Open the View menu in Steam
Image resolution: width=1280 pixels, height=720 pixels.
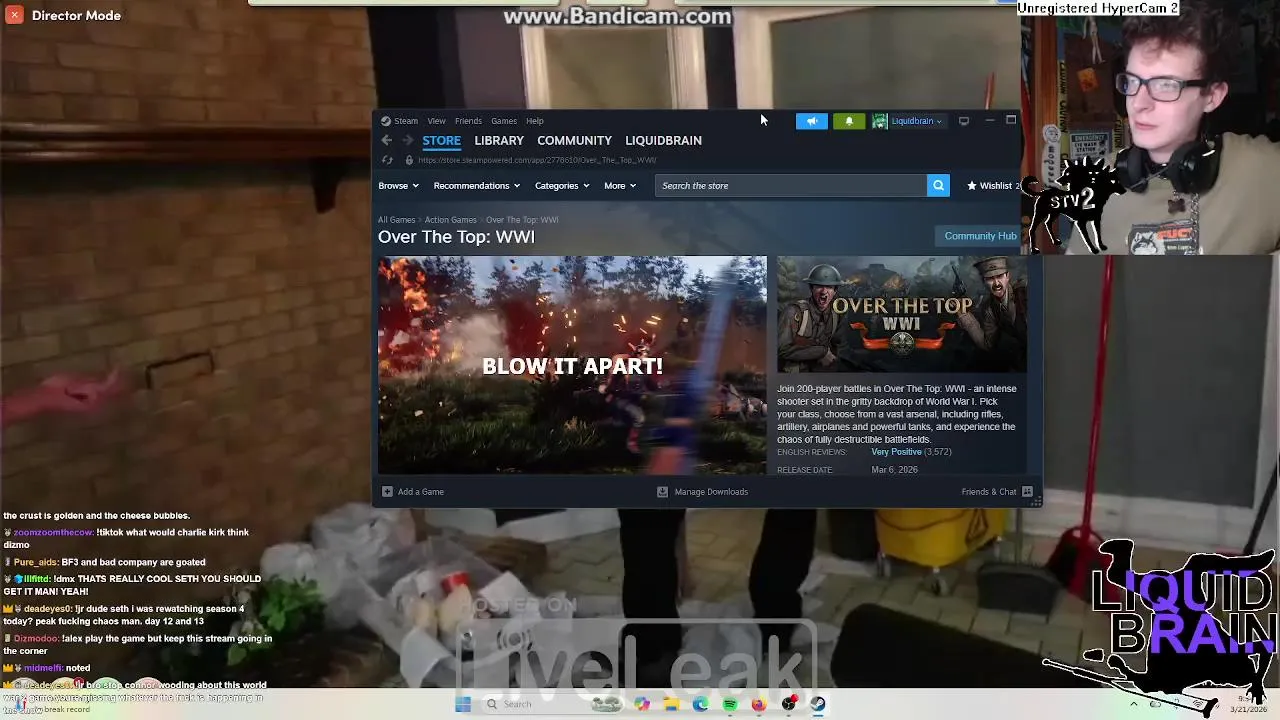tap(436, 121)
